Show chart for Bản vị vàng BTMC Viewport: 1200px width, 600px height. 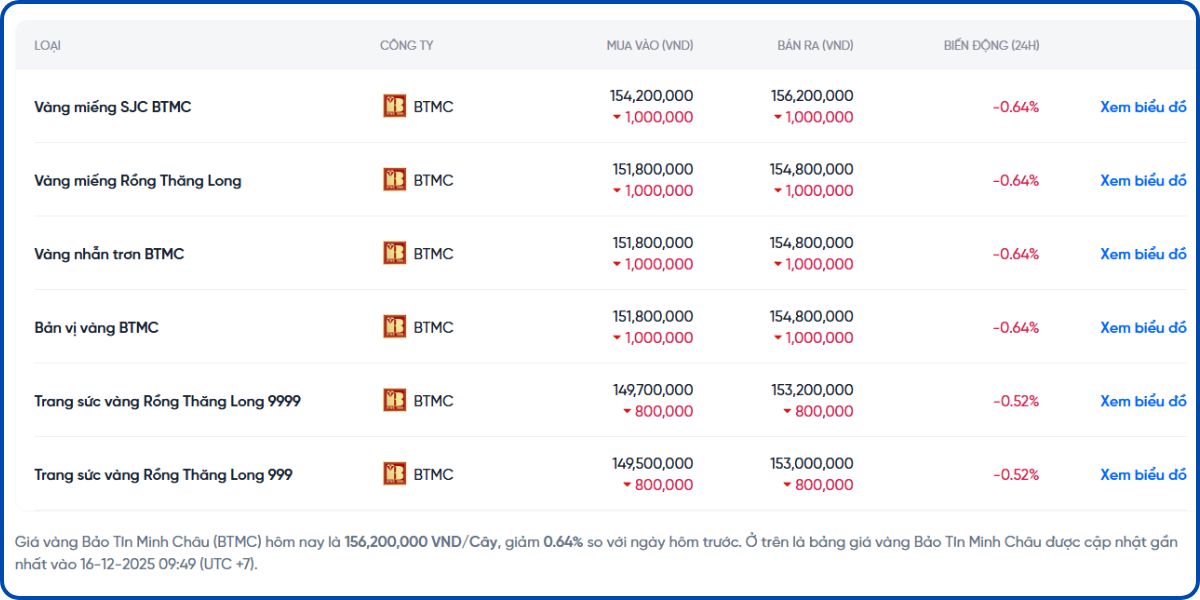pyautogui.click(x=1143, y=328)
